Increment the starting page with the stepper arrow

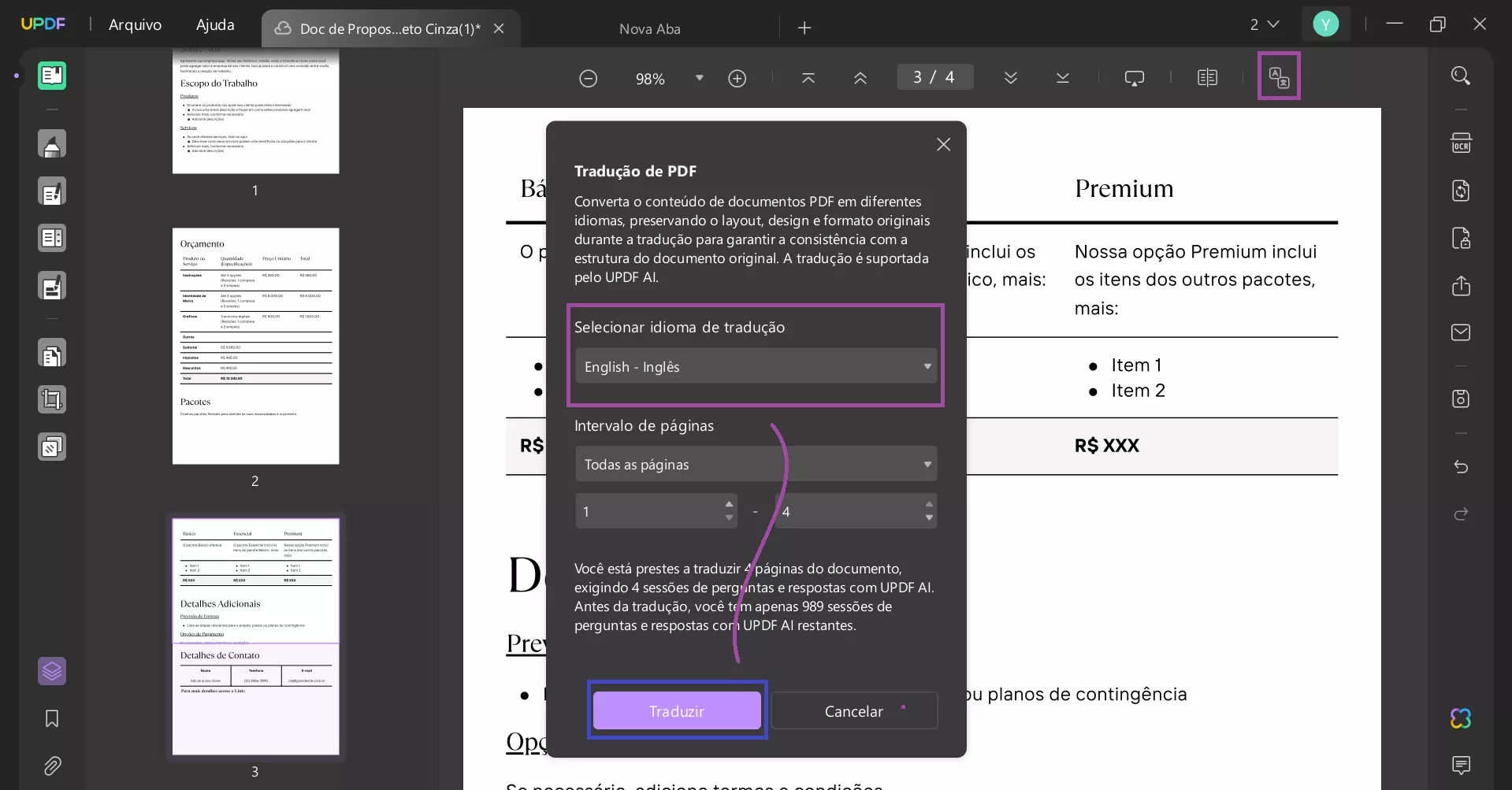[728, 505]
